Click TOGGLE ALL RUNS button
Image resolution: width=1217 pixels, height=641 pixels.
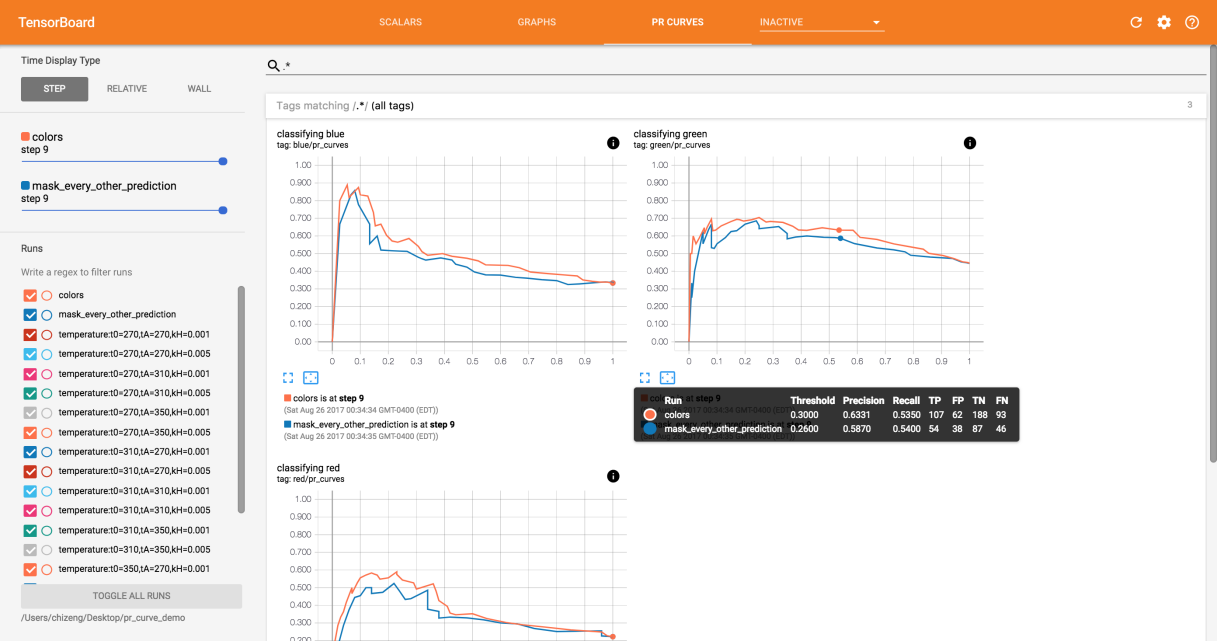[131, 596]
